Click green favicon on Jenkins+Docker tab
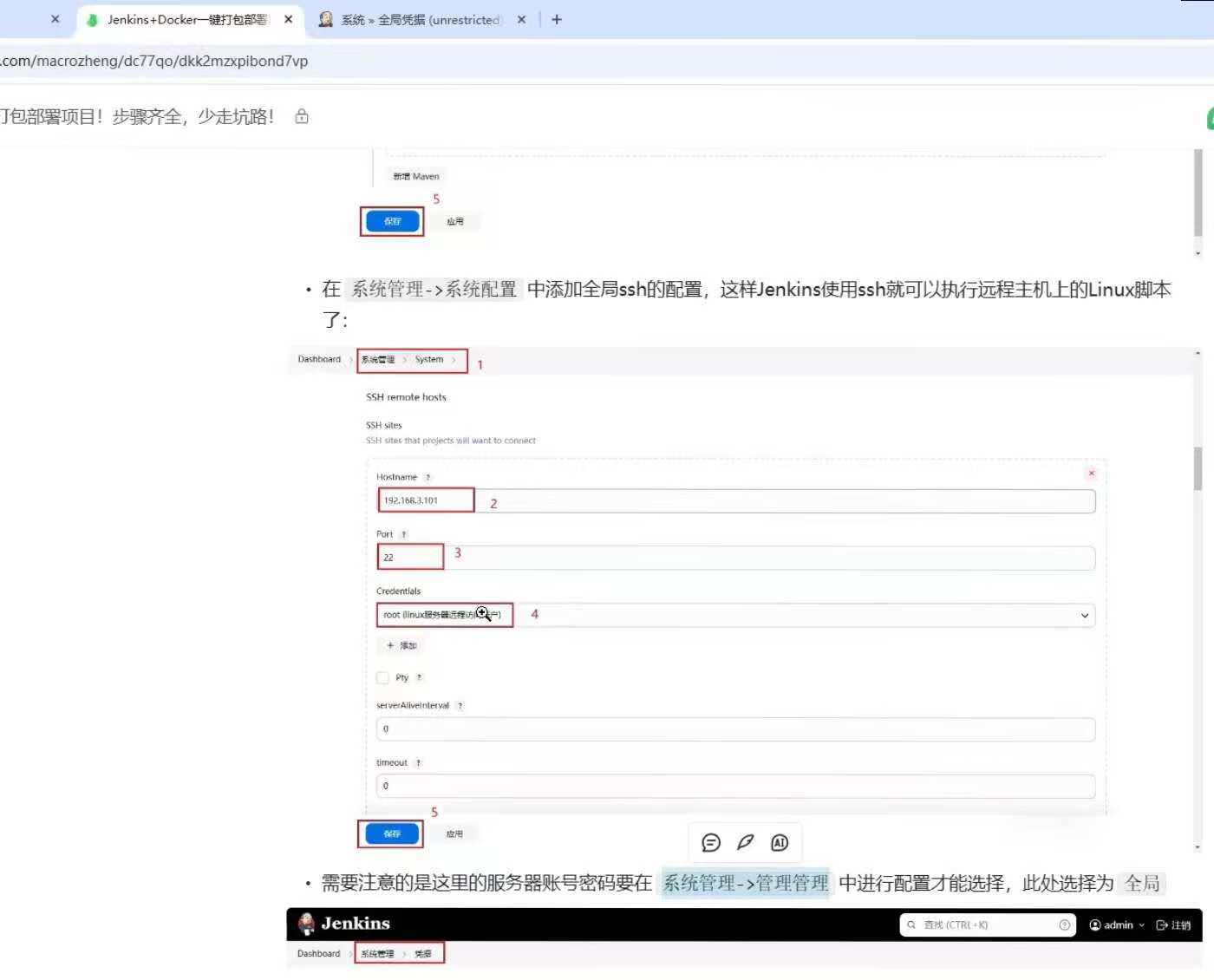This screenshot has height=980, width=1214. (92, 20)
